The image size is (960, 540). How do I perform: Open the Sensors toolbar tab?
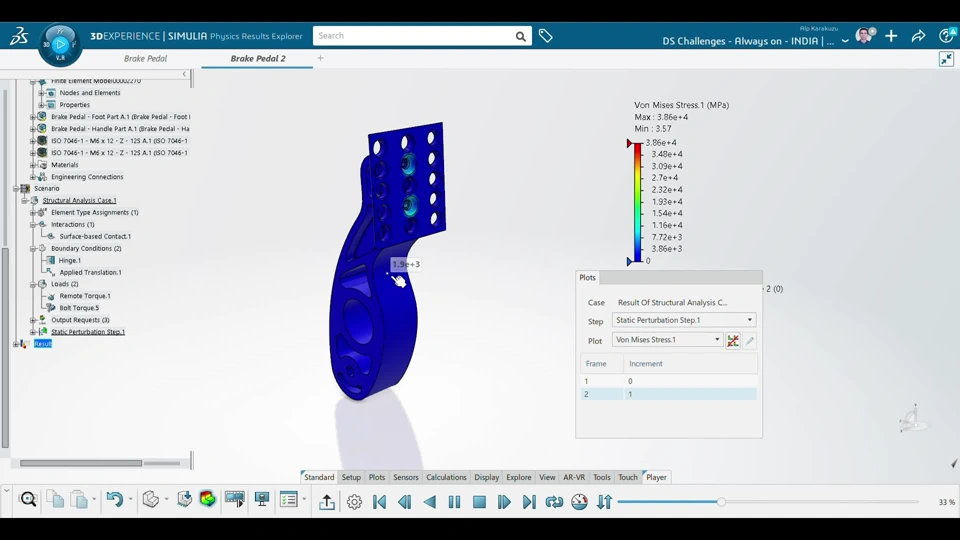point(405,478)
